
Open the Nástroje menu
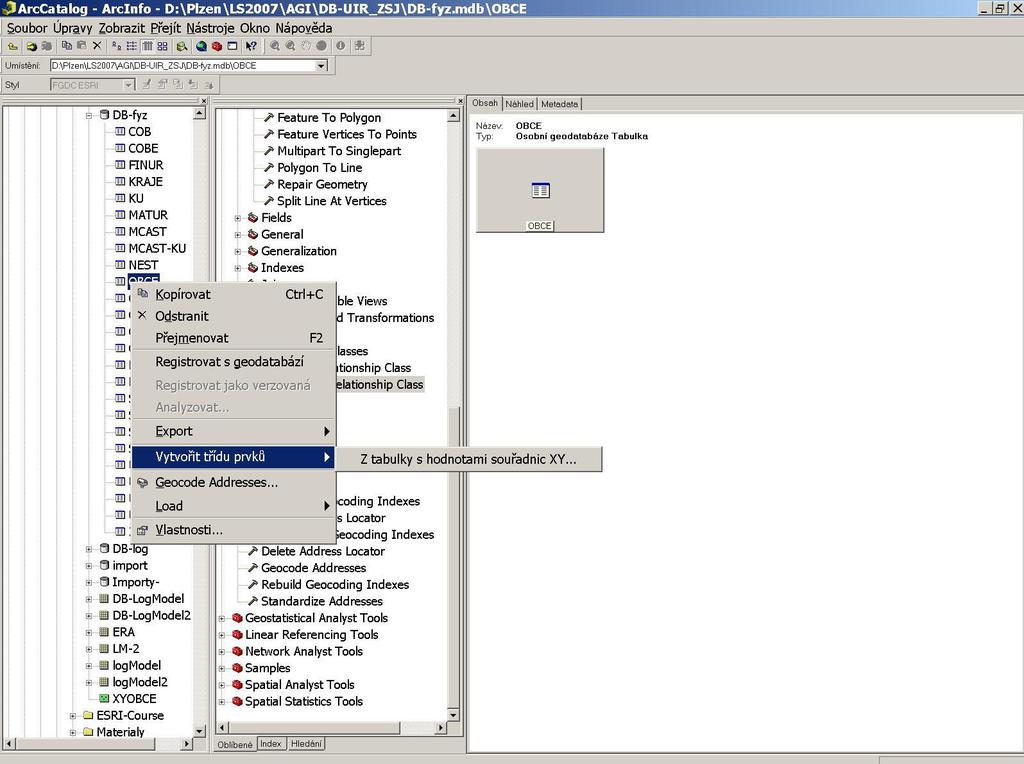tap(210, 28)
